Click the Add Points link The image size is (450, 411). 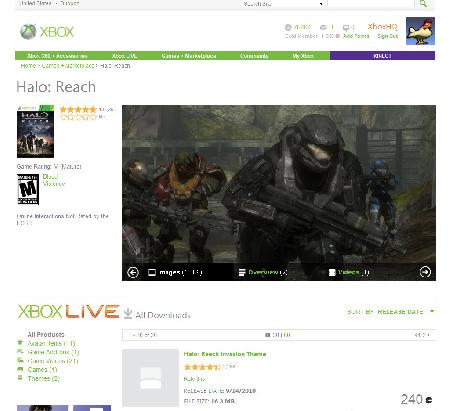[356, 36]
